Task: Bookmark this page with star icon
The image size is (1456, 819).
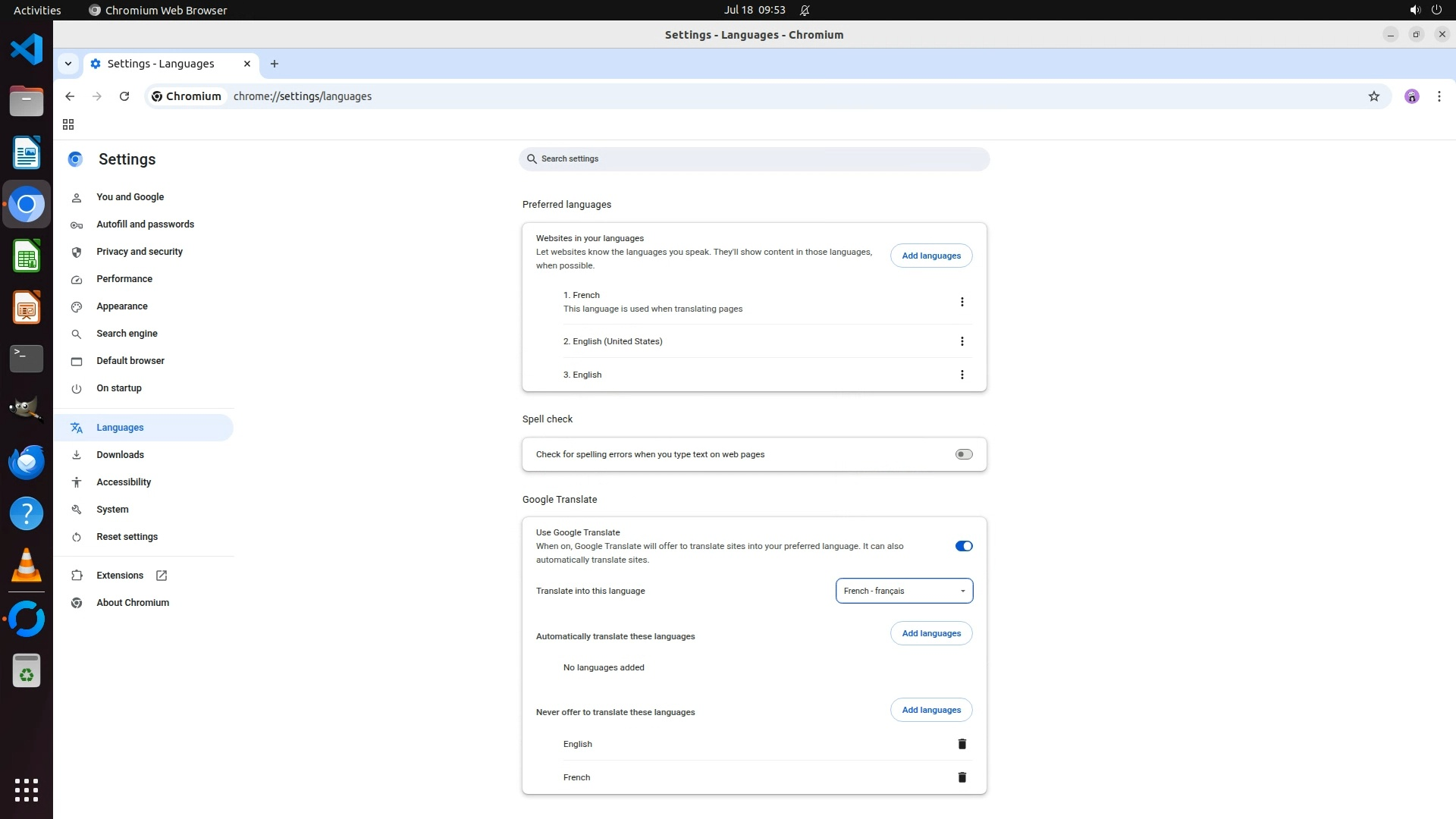Action: 1373,96
